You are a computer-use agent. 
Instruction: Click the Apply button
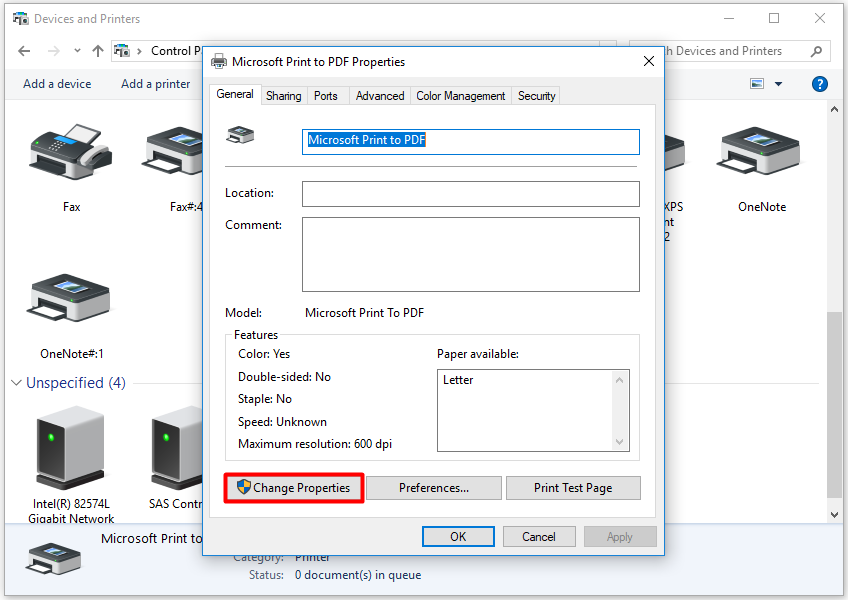tap(620, 537)
